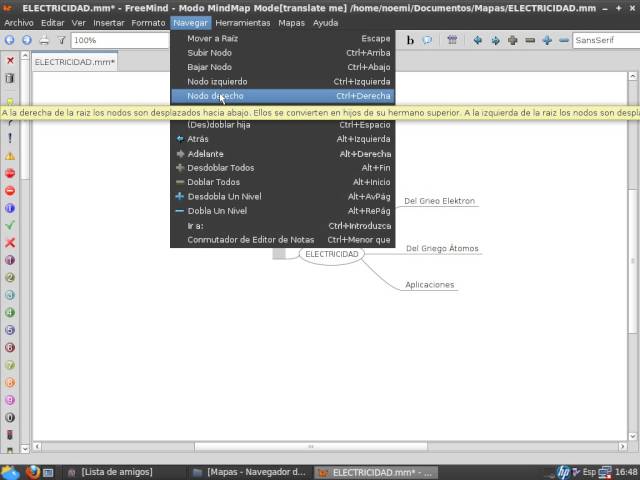Click the next map arrow icon in toolbar
The image size is (640, 480).
[27, 40]
